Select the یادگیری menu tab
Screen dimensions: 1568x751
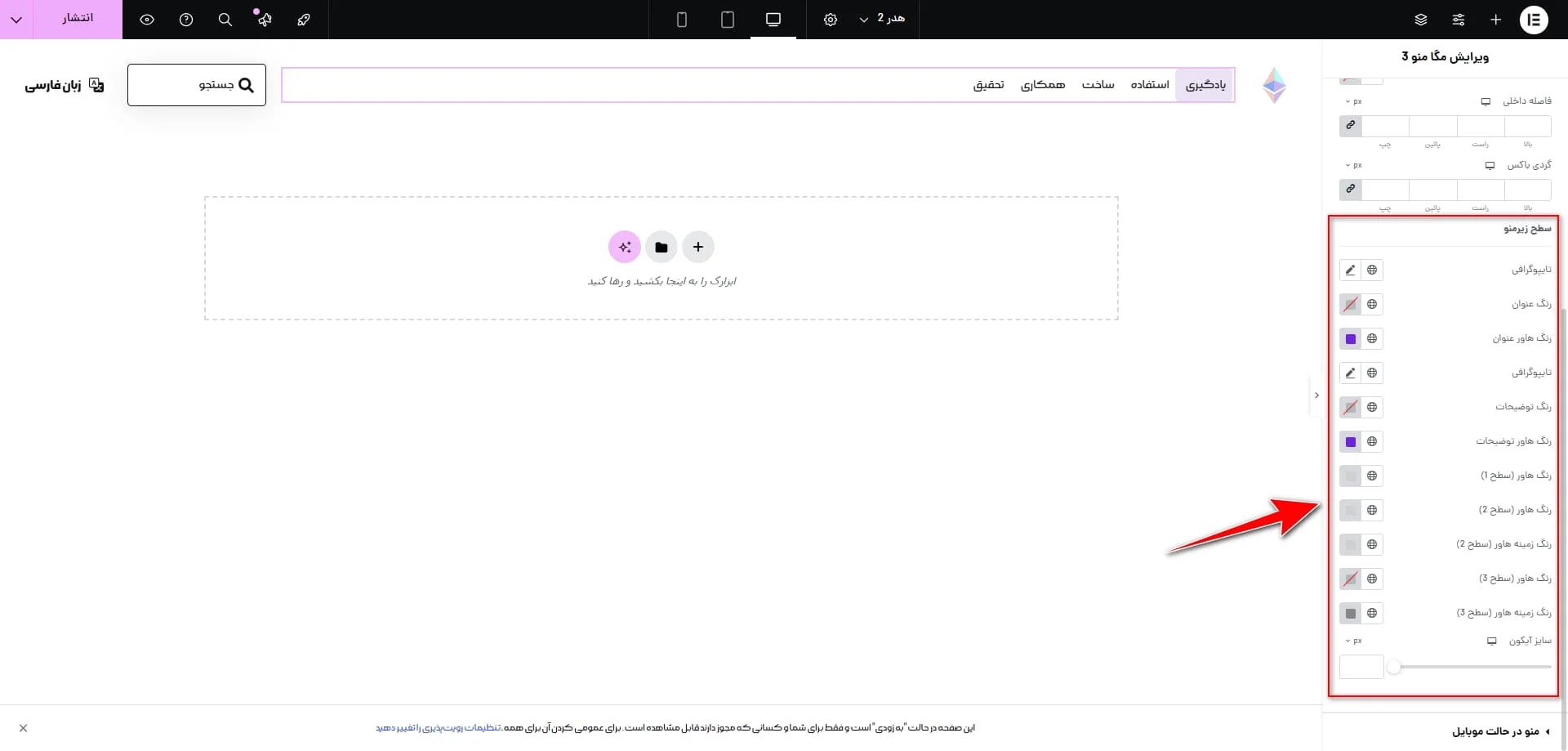1206,84
